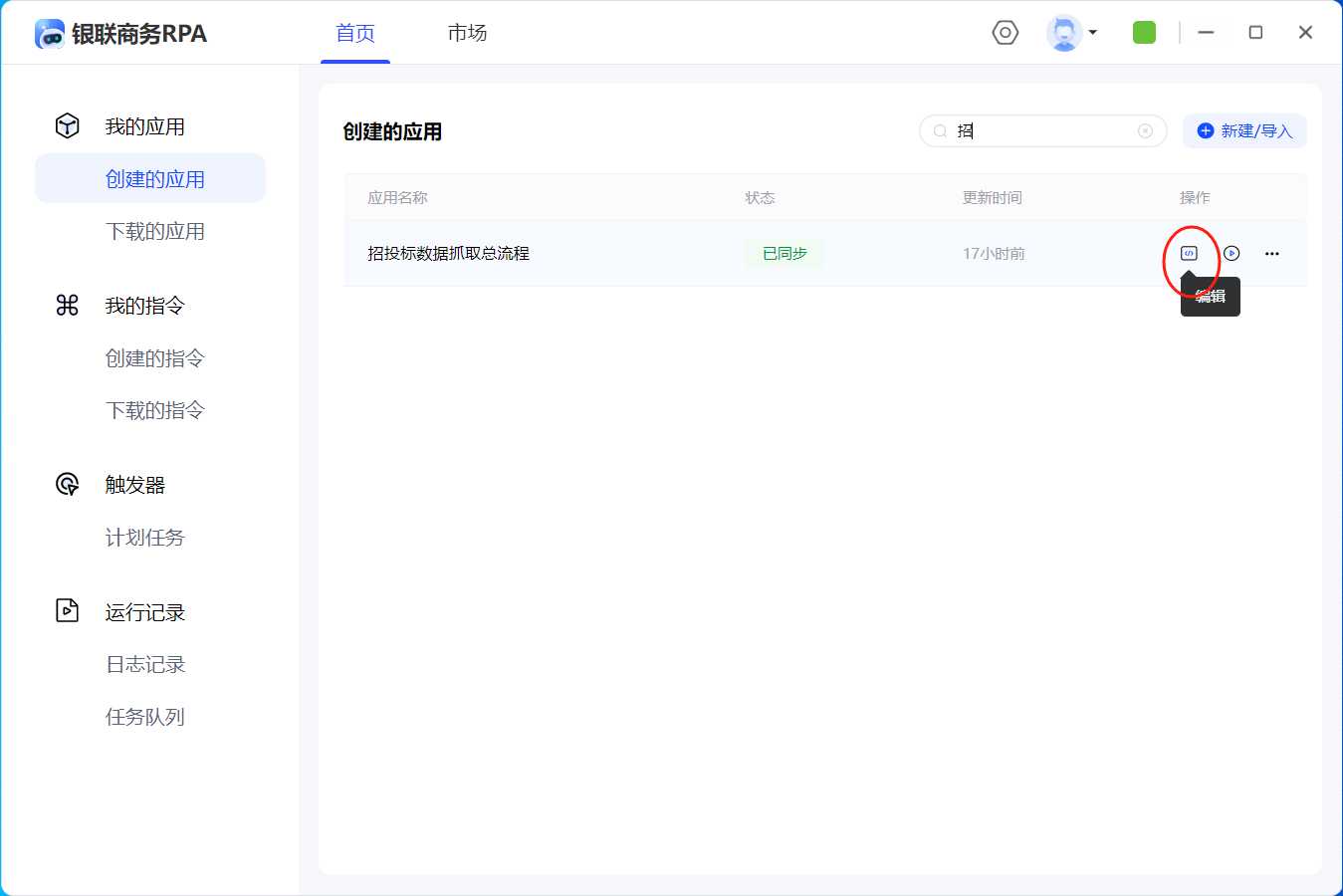Go to 下载的指令 section

(x=154, y=410)
